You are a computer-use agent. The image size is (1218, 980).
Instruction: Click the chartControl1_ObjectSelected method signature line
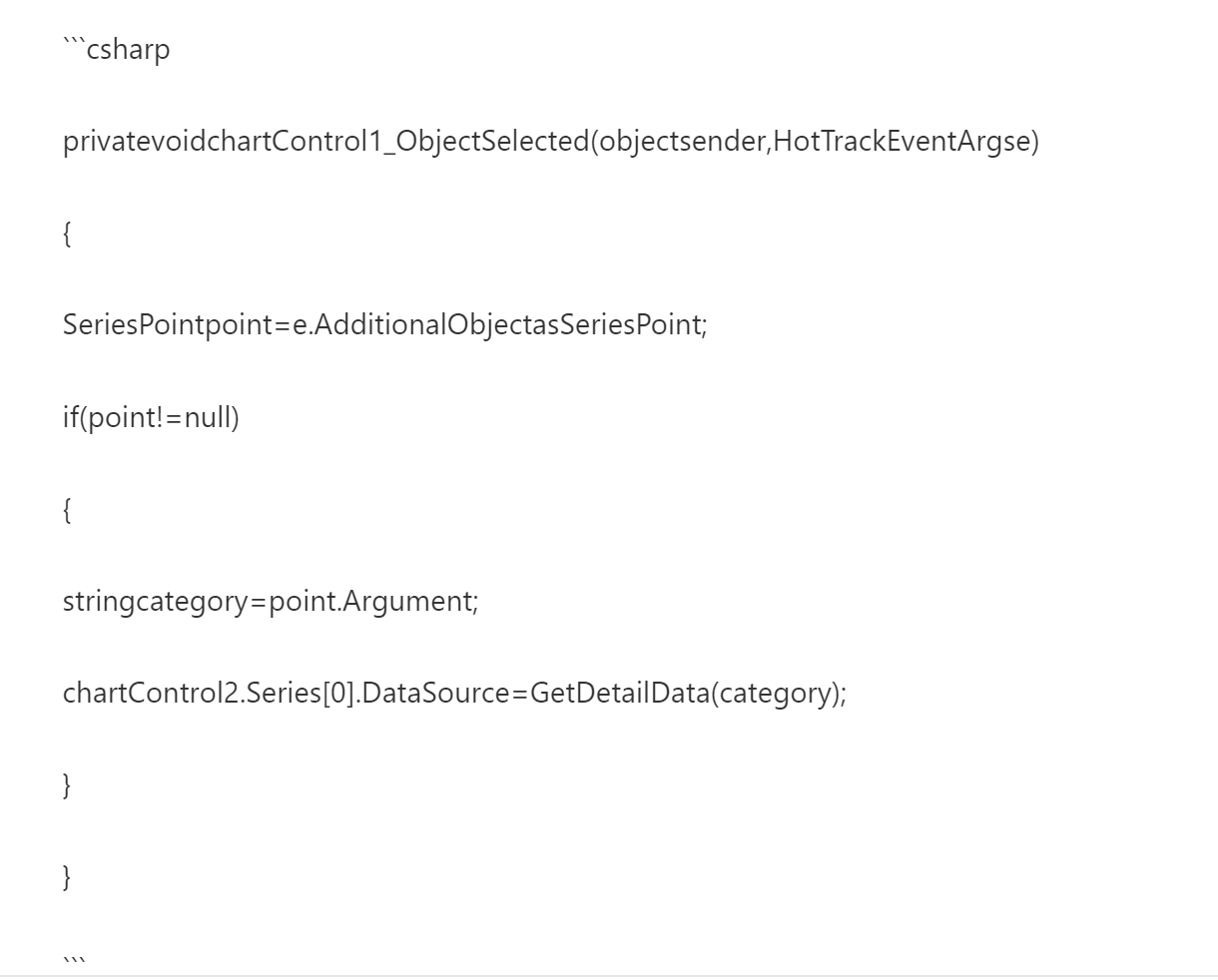pyautogui.click(x=551, y=142)
